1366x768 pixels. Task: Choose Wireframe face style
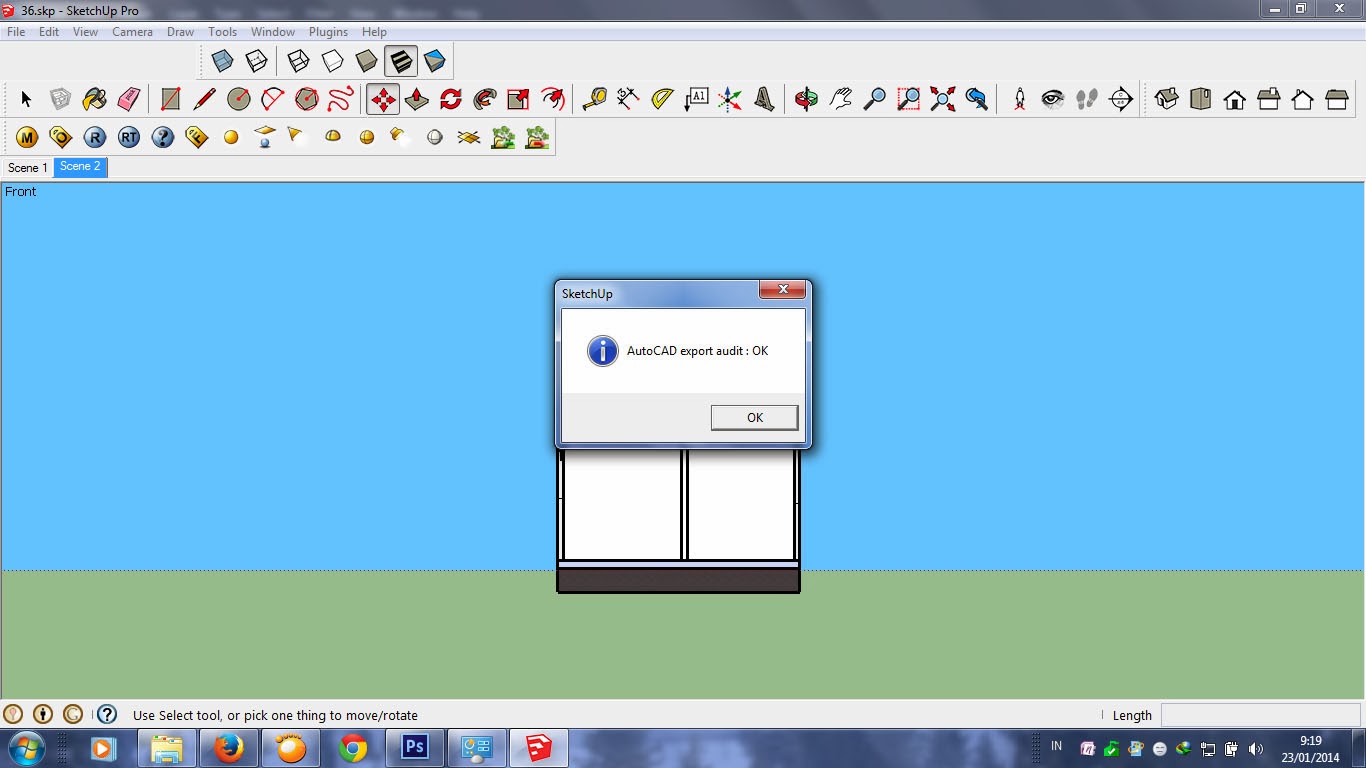click(298, 61)
